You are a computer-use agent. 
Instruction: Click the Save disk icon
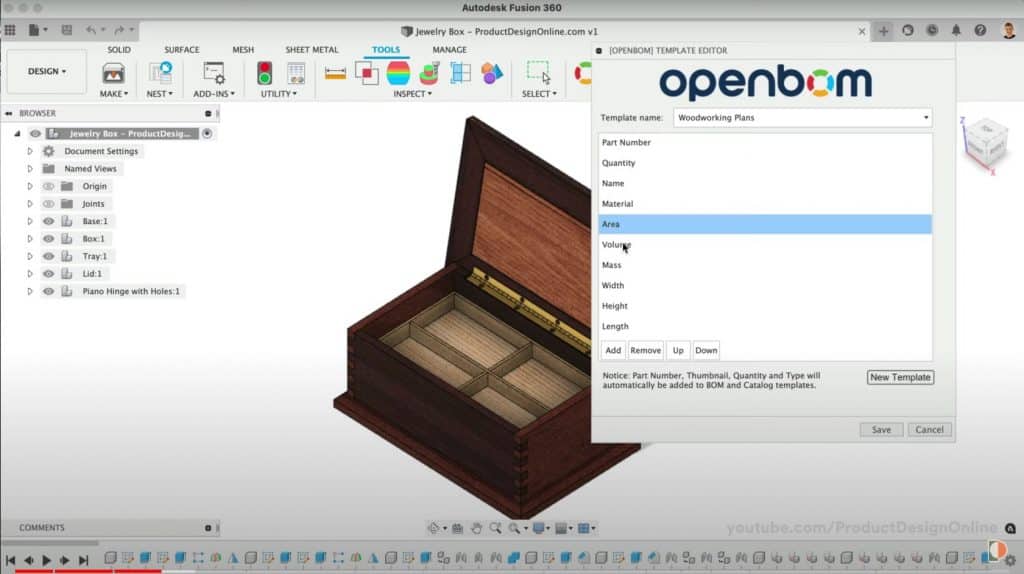67,30
